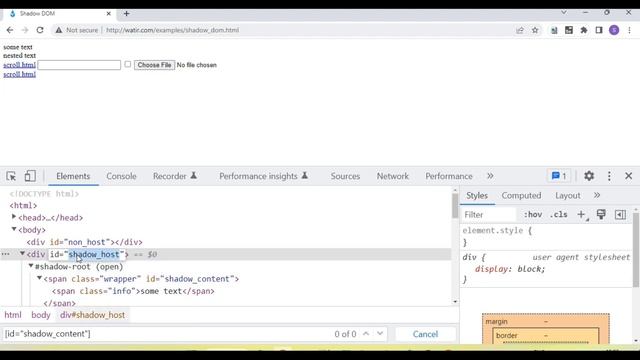This screenshot has width=640, height=360.
Task: Toggle the computed styles sidebar icon
Action: tap(620, 214)
